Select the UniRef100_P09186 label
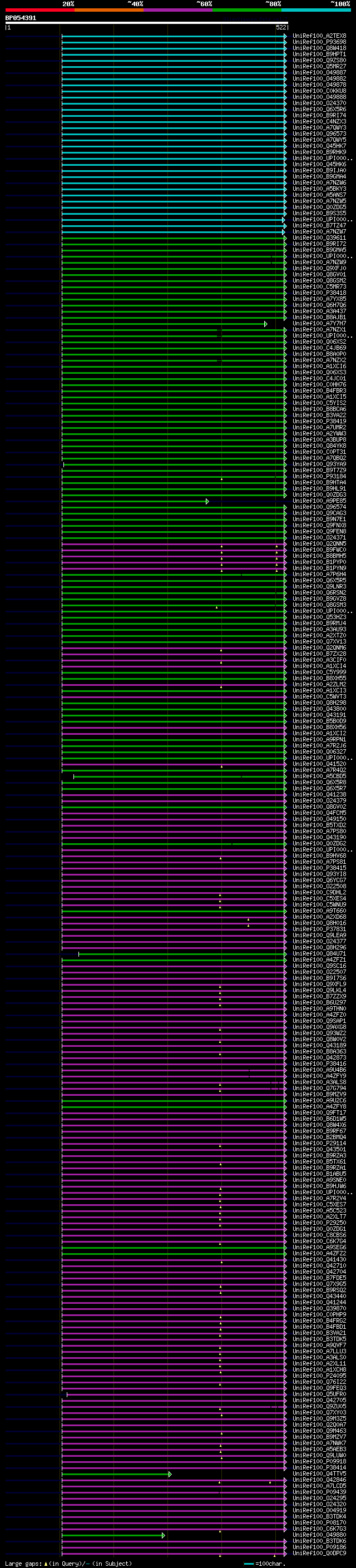The width and height of the screenshot is (356, 1568). 319,1547
